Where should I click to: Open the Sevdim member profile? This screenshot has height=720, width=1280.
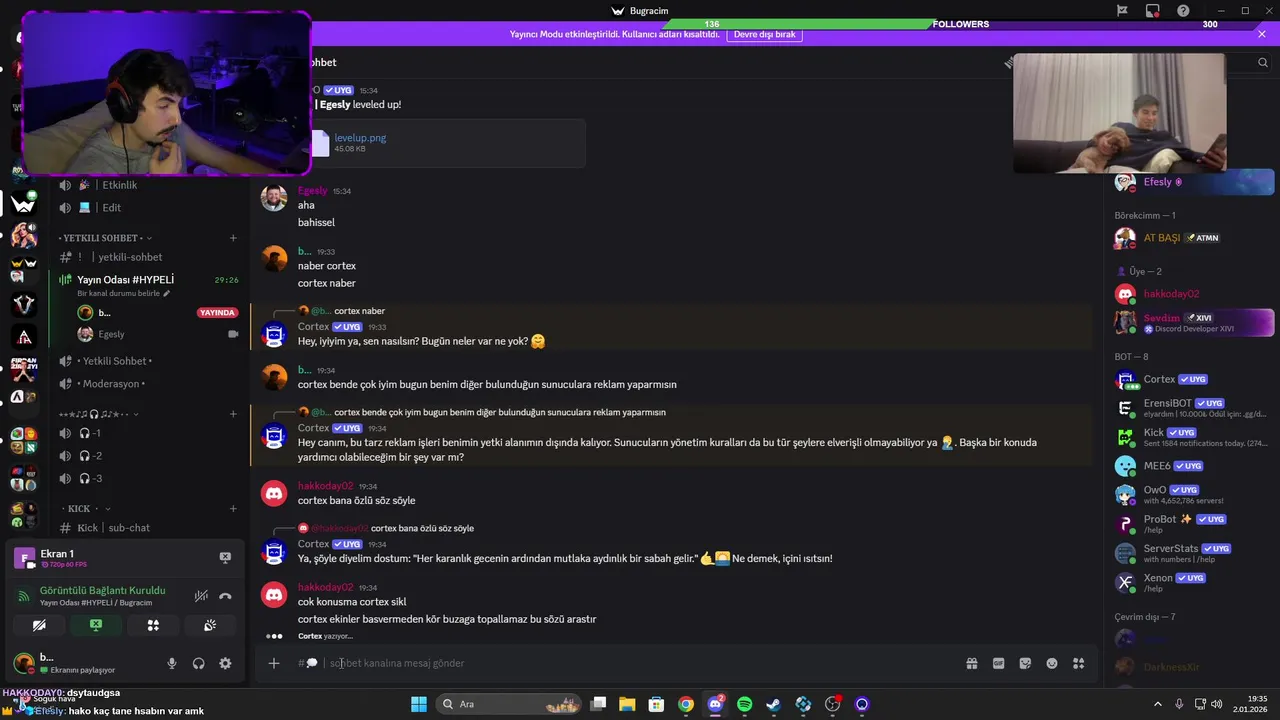point(1193,322)
